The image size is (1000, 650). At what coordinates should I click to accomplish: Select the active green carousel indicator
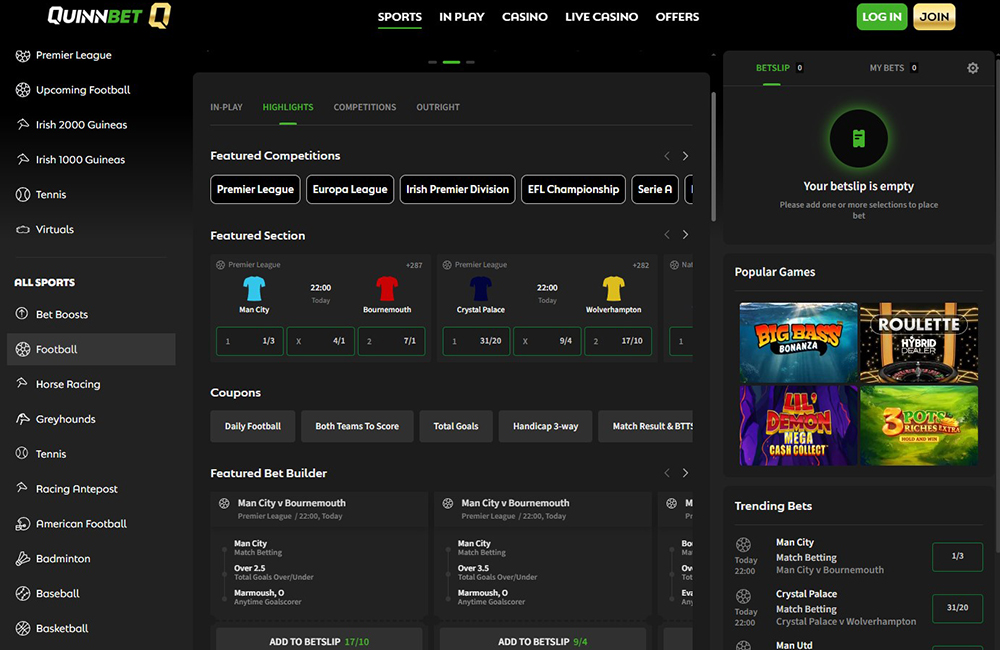(452, 62)
